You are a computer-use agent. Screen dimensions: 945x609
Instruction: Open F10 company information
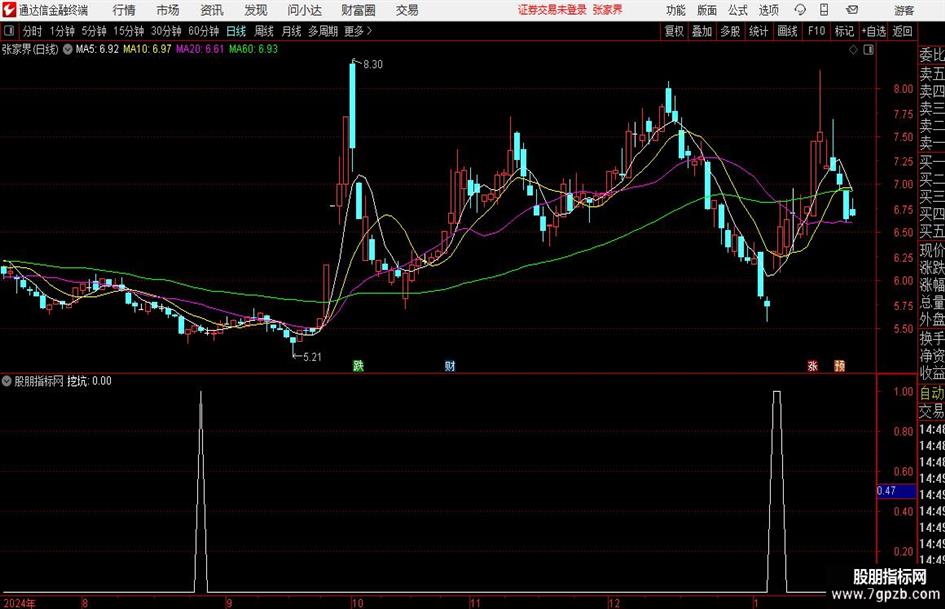pos(816,31)
